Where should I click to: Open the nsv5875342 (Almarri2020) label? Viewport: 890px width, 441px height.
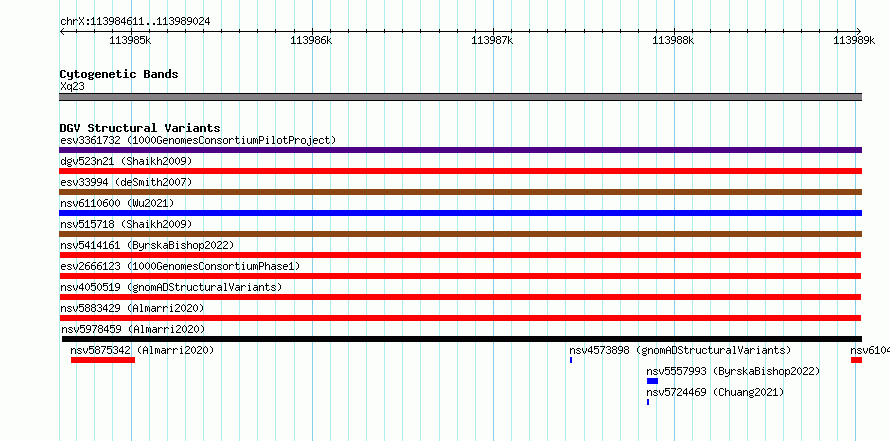coord(142,350)
